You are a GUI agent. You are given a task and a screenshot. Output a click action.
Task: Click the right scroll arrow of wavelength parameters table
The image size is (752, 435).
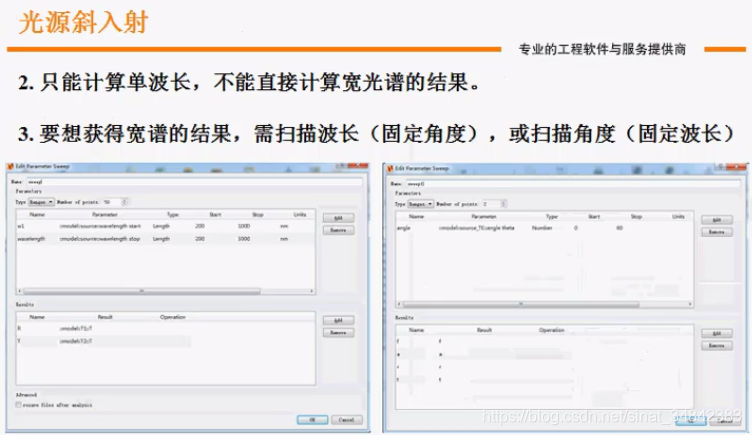coord(312,291)
